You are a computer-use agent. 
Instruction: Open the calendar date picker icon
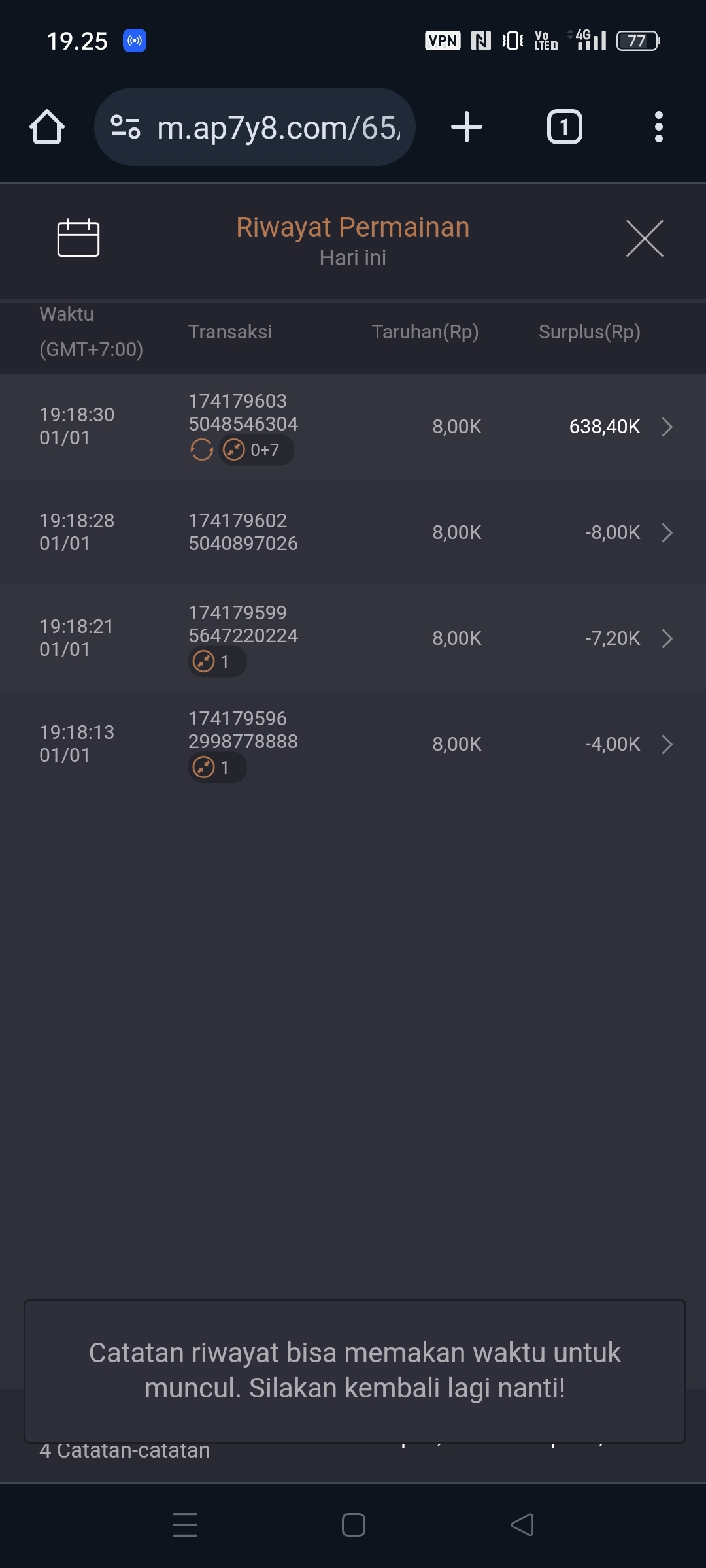tap(78, 238)
